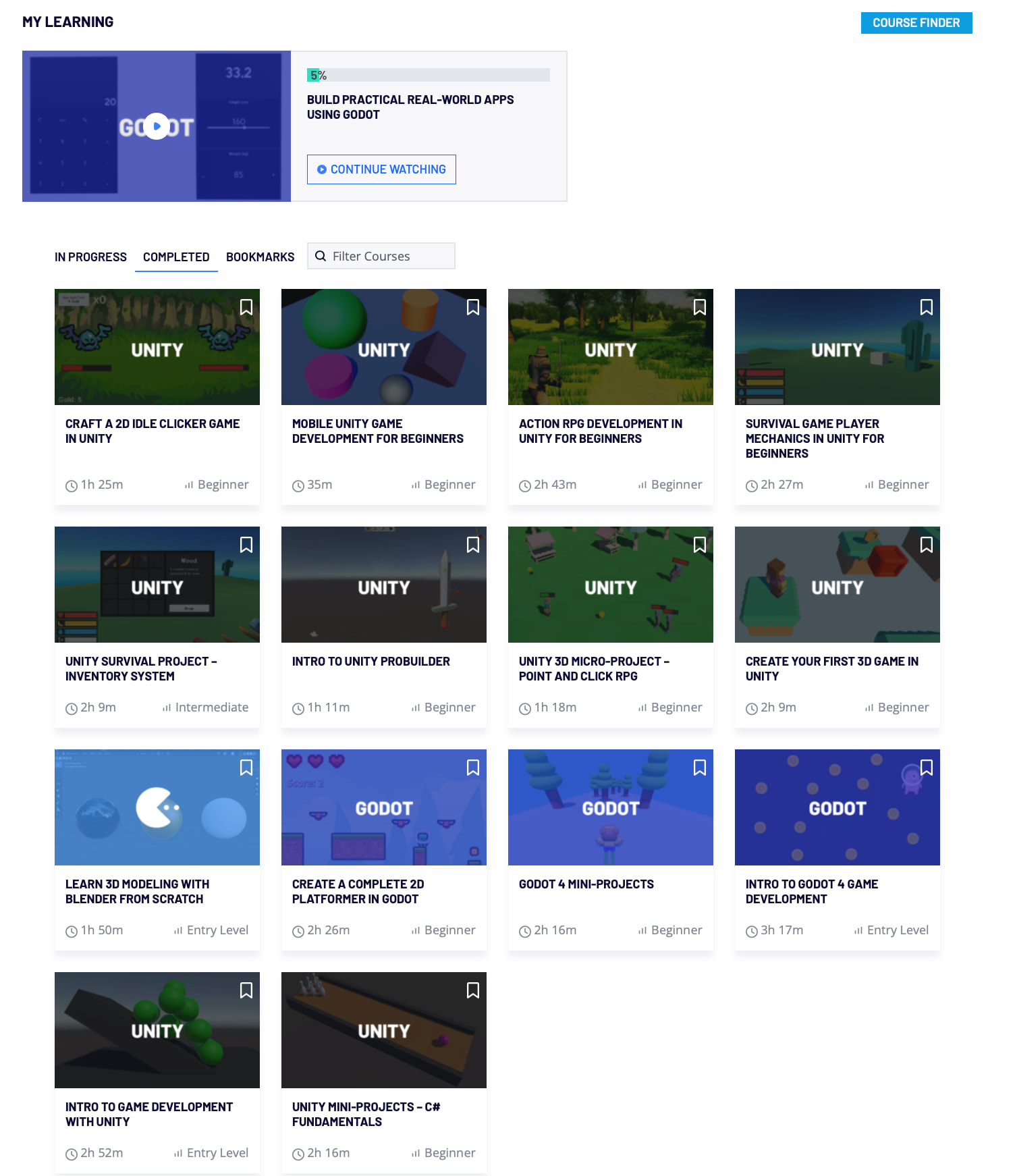Bookmark Intro to Godot 4 Game Development
This screenshot has height=1176, width=1015.
tap(927, 768)
